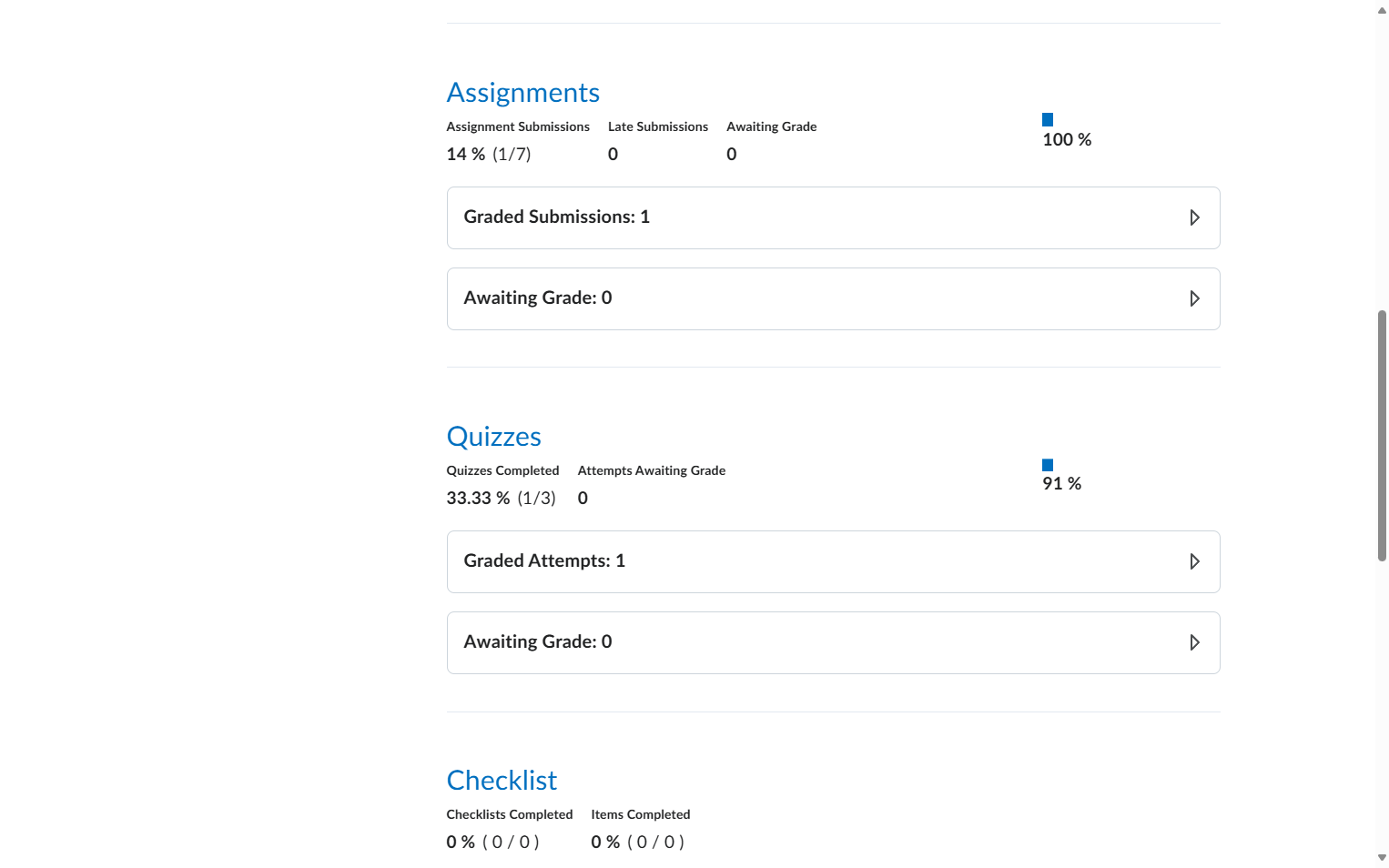The width and height of the screenshot is (1389, 868).
Task: Click arrow icon in Assignments Awaiting Grade row
Action: point(1194,298)
